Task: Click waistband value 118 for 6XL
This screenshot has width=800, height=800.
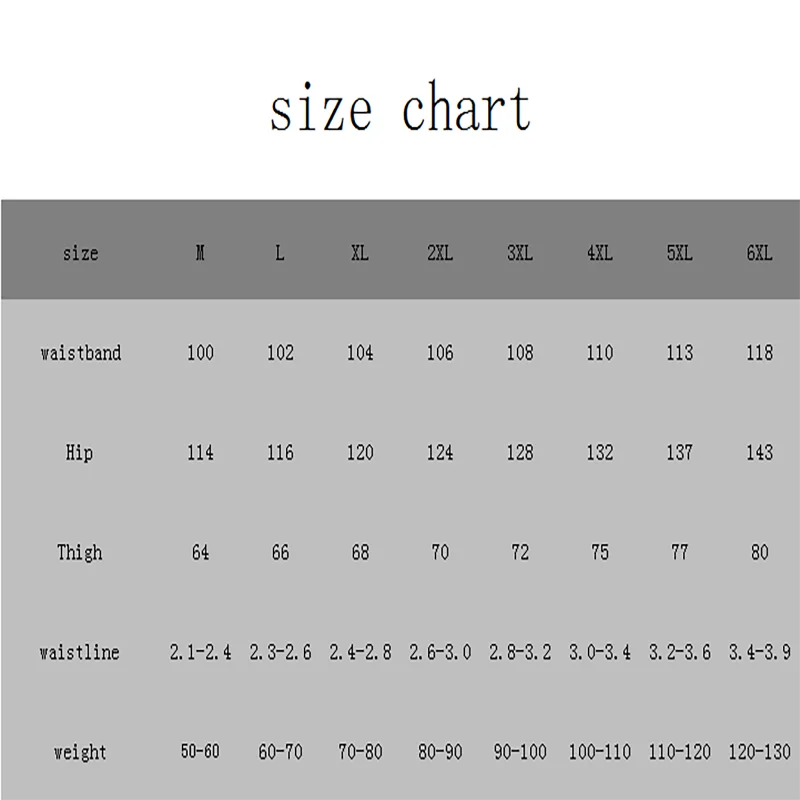Action: [x=759, y=353]
